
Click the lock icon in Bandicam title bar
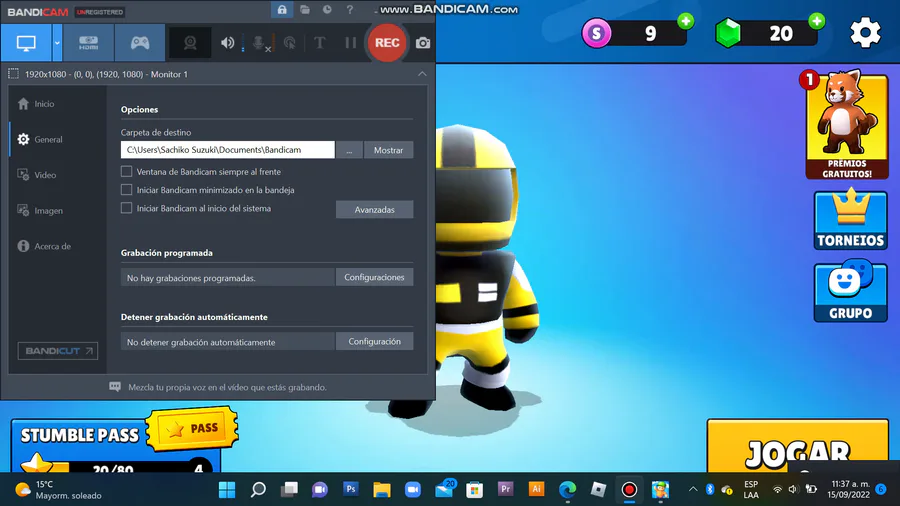tap(282, 10)
